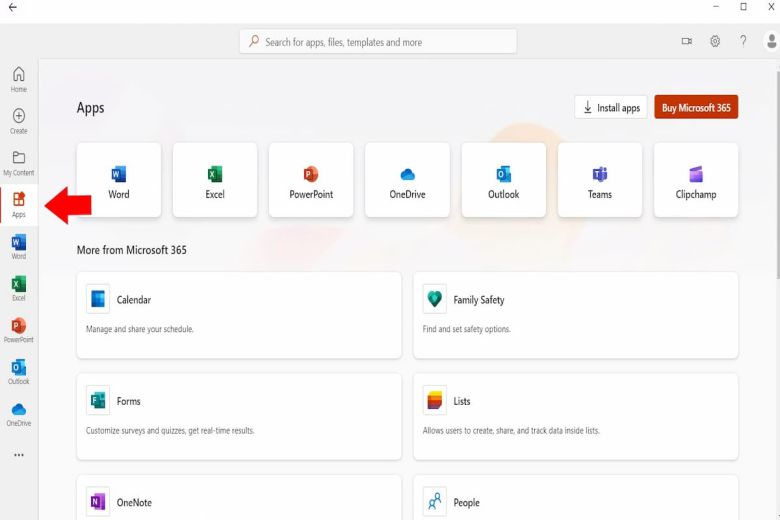Open the settings gear icon

715,41
